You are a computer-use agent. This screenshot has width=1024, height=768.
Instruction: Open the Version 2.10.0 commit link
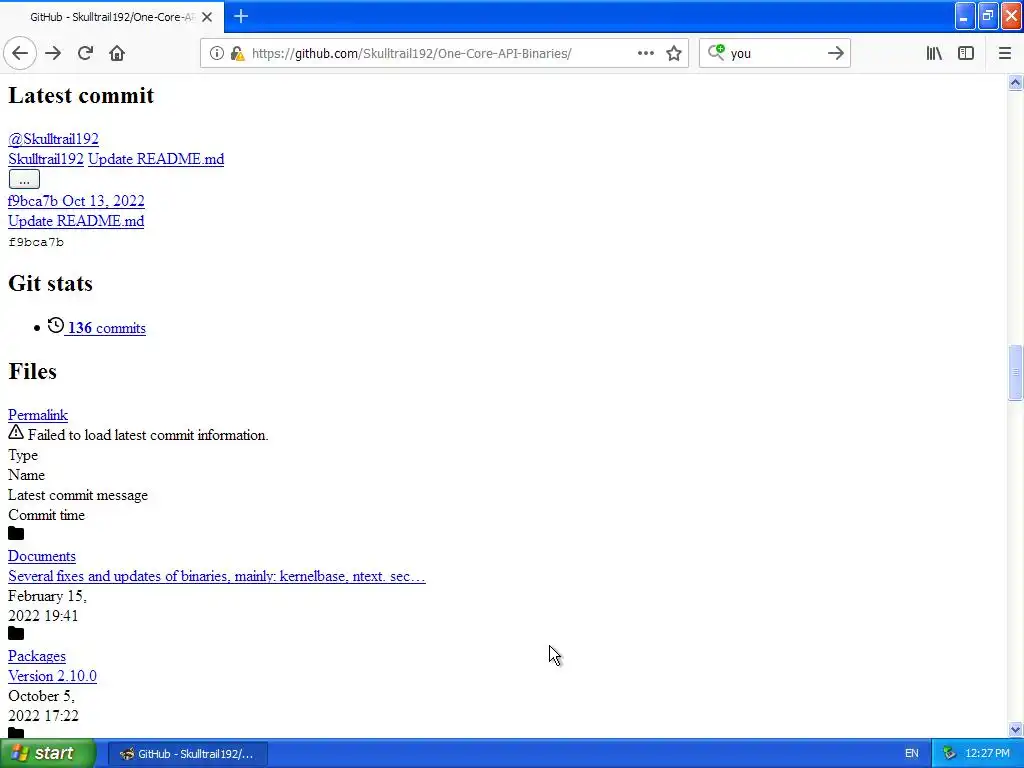(x=52, y=676)
